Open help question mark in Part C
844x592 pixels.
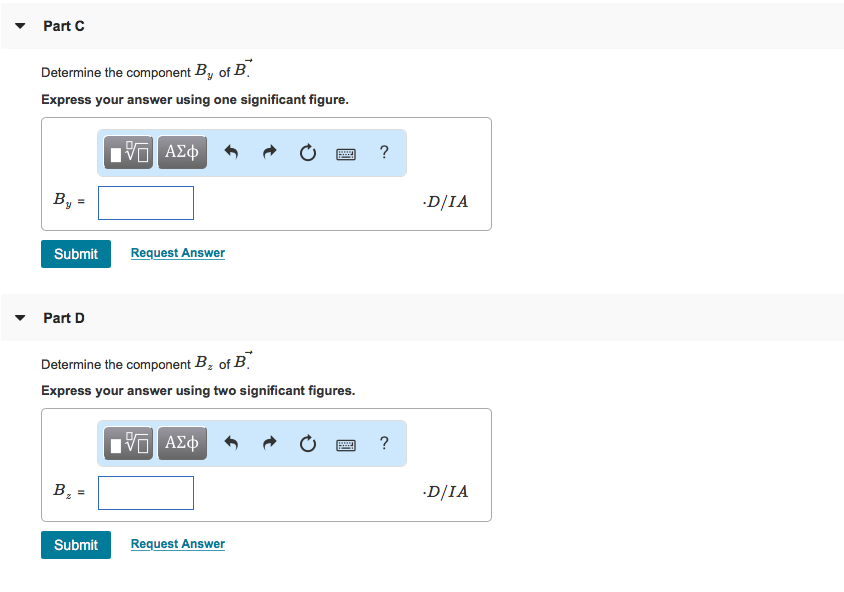pyautogui.click(x=384, y=153)
